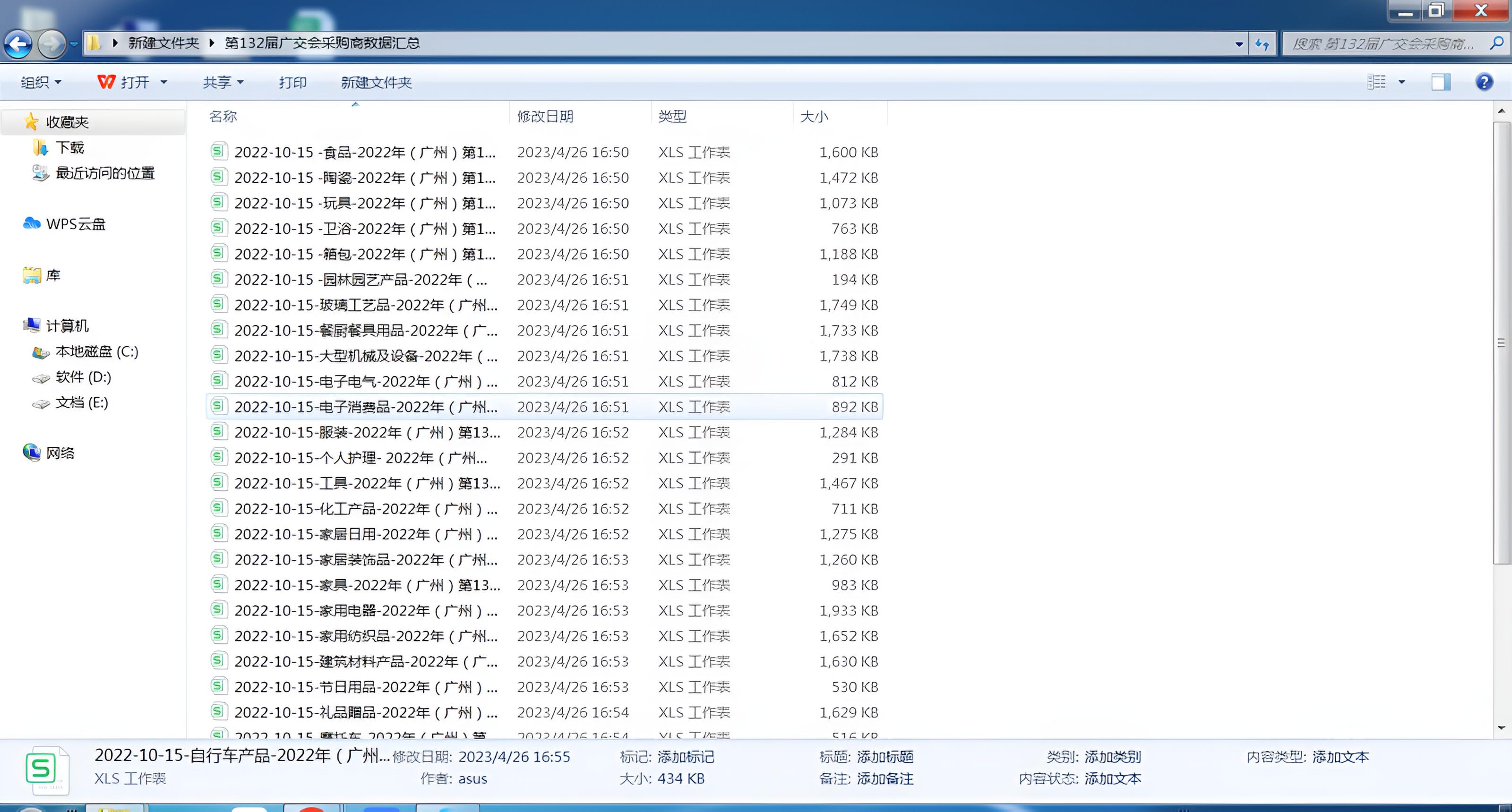This screenshot has width=1512, height=812.
Task: Click the 打印 toolbar button
Action: (292, 82)
